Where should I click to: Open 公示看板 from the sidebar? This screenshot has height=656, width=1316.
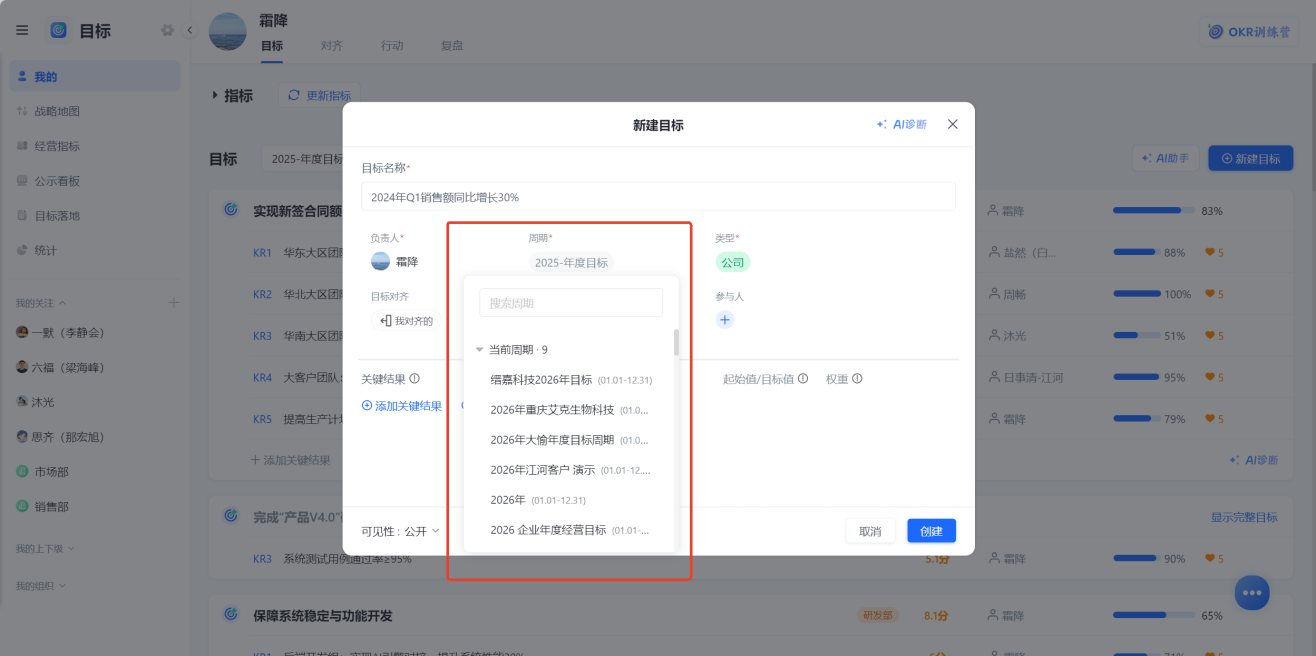point(95,181)
